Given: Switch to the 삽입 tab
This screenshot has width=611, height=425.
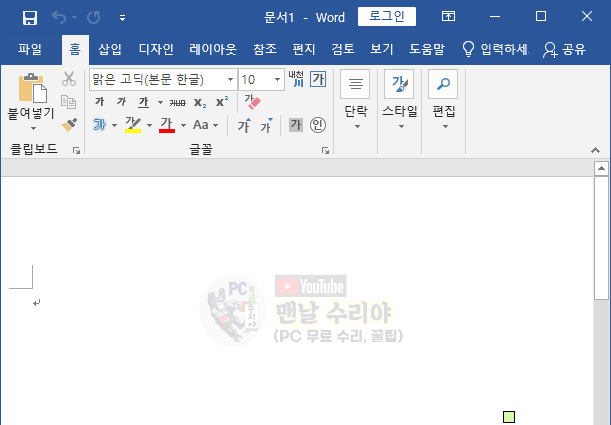Looking at the screenshot, I should pyautogui.click(x=110, y=49).
